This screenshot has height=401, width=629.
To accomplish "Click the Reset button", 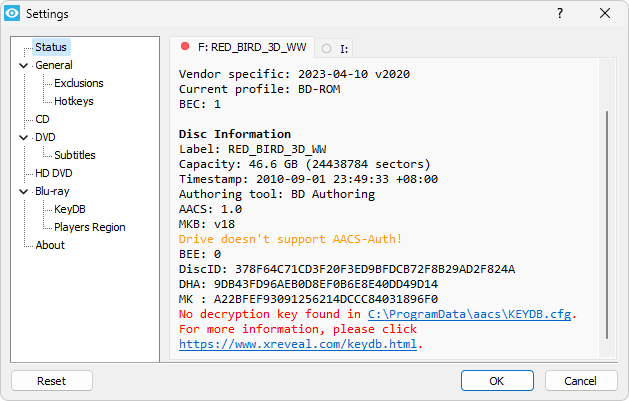I will point(52,381).
